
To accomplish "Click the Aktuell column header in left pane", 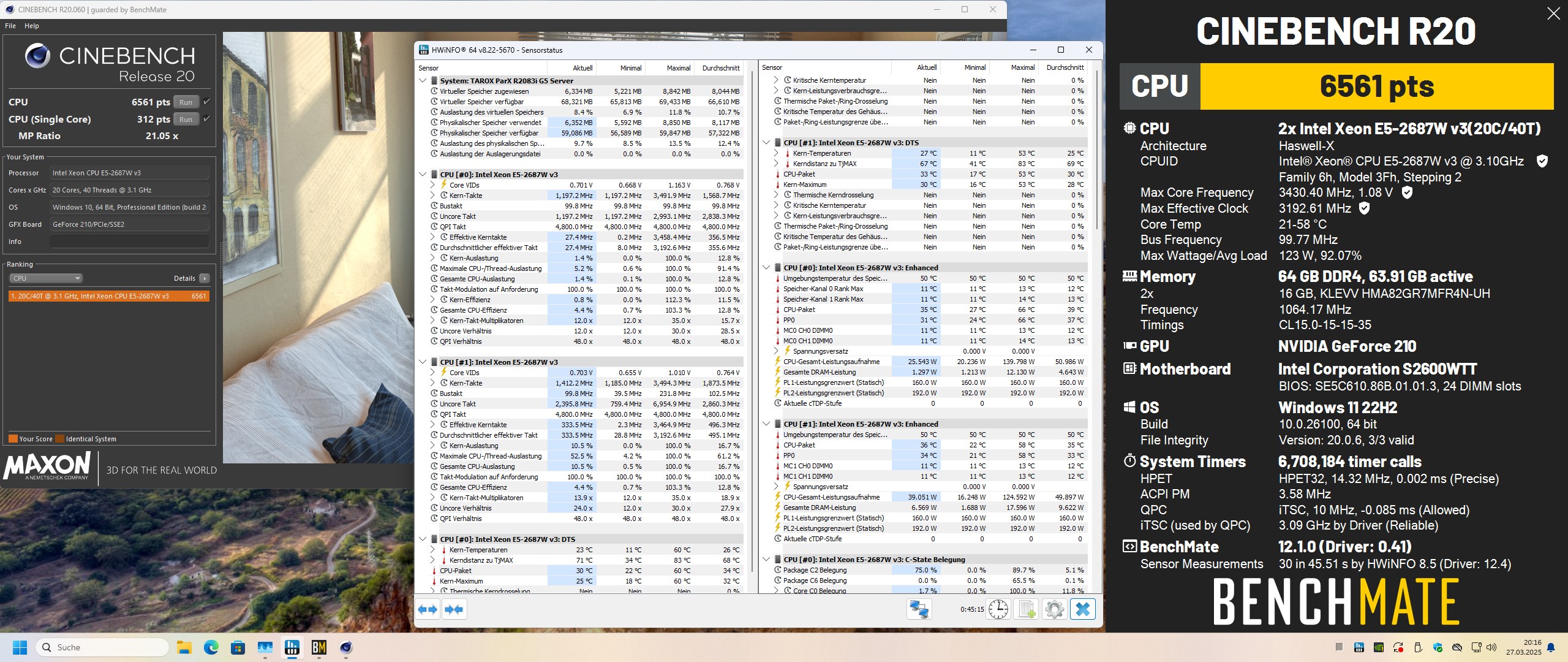I will tap(571, 68).
